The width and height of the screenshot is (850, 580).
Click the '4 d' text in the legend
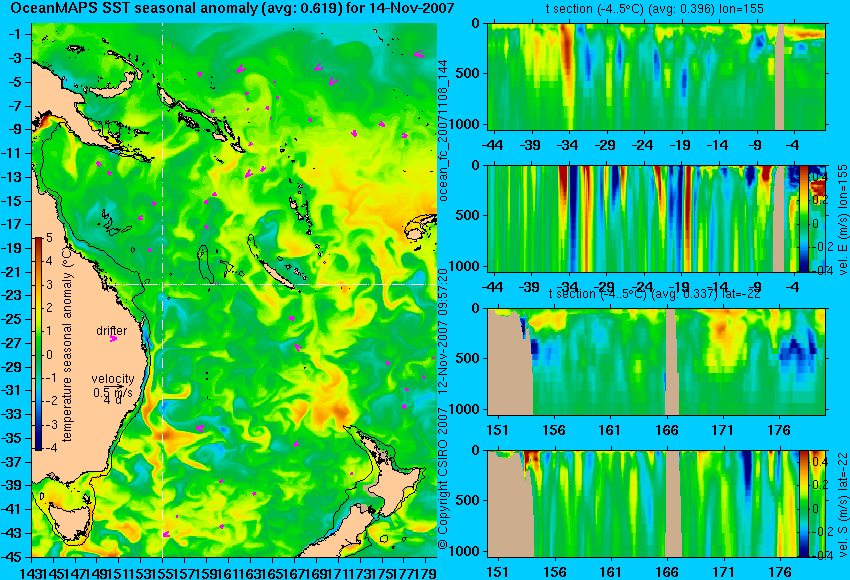[x=112, y=401]
